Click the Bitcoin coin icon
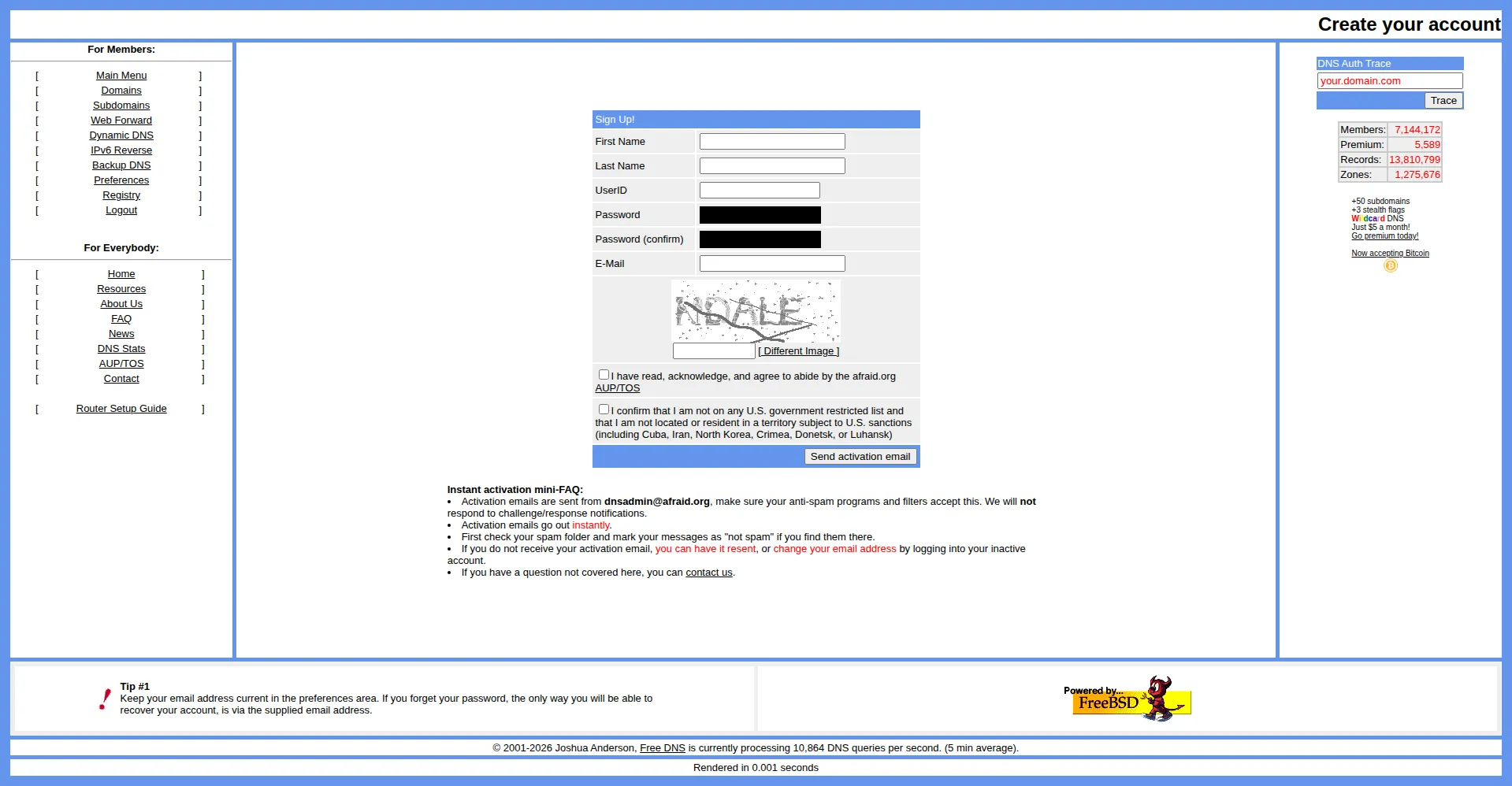1512x786 pixels. [1391, 266]
